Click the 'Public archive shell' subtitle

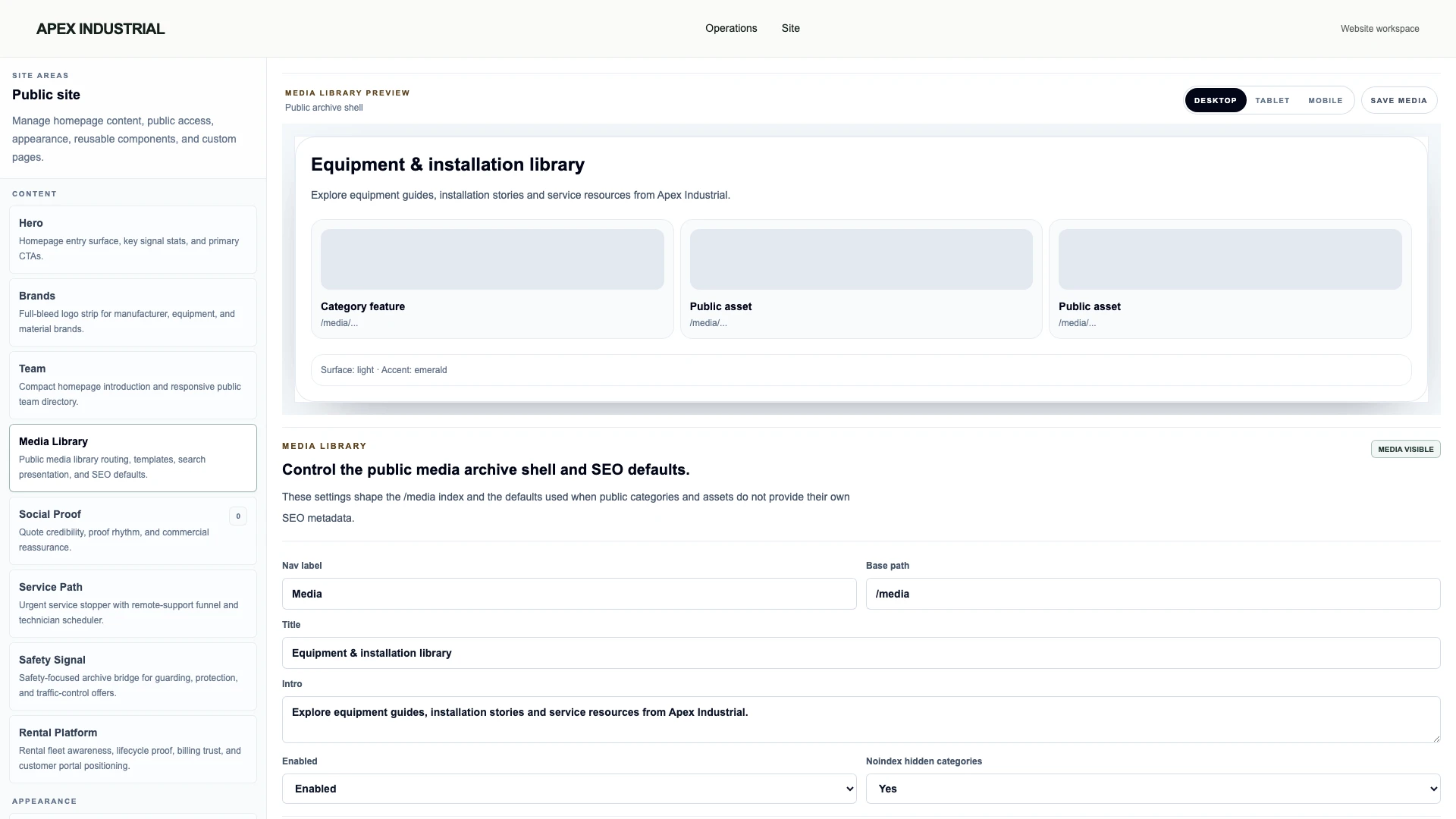pyautogui.click(x=324, y=108)
